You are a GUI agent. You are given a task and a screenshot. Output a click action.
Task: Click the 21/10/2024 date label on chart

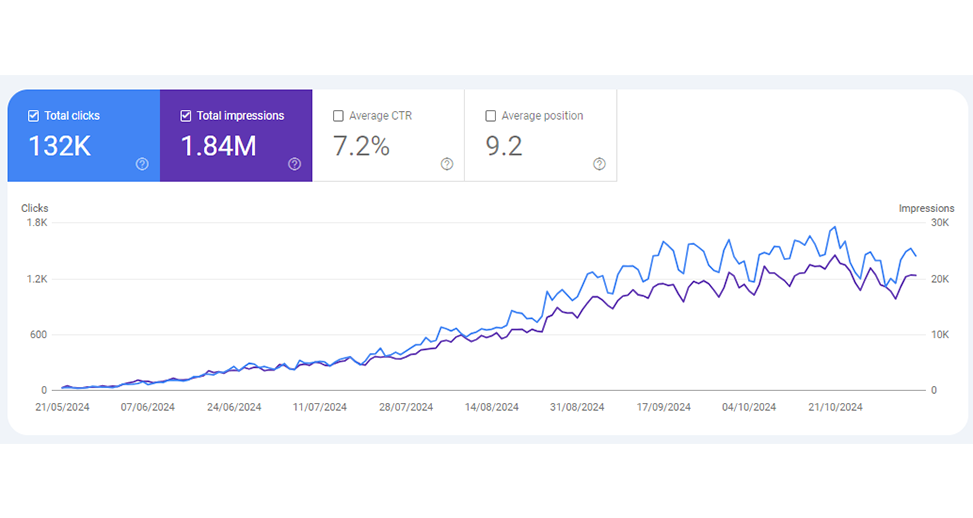coord(834,407)
